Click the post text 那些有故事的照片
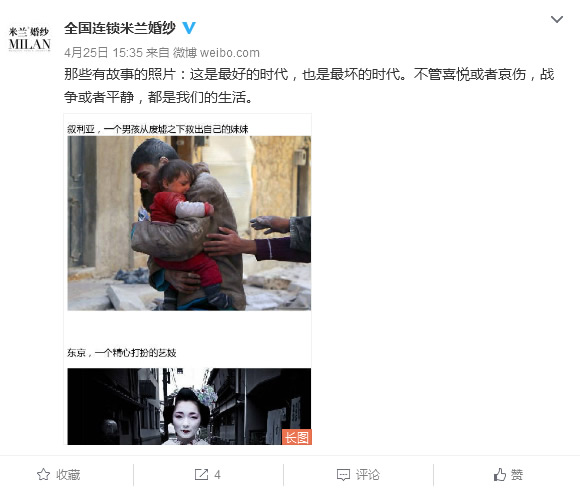The image size is (580, 488). click(119, 74)
